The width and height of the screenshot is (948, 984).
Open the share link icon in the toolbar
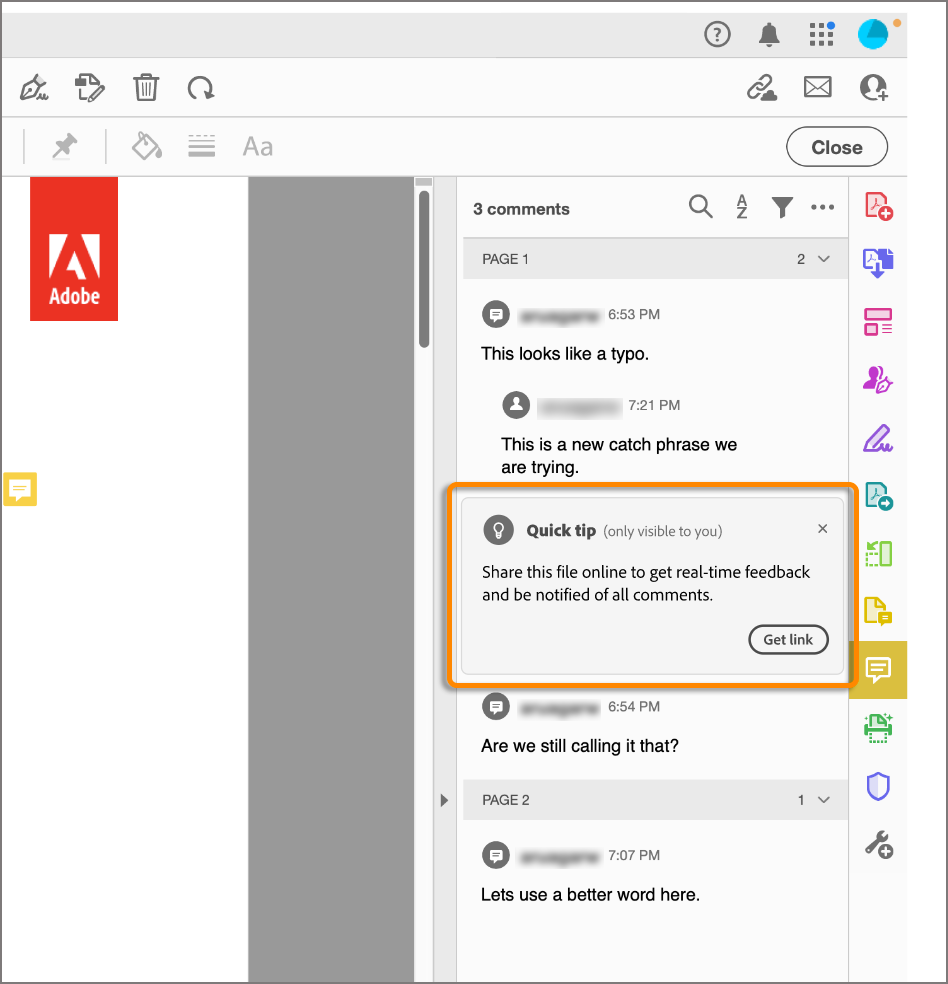[762, 88]
